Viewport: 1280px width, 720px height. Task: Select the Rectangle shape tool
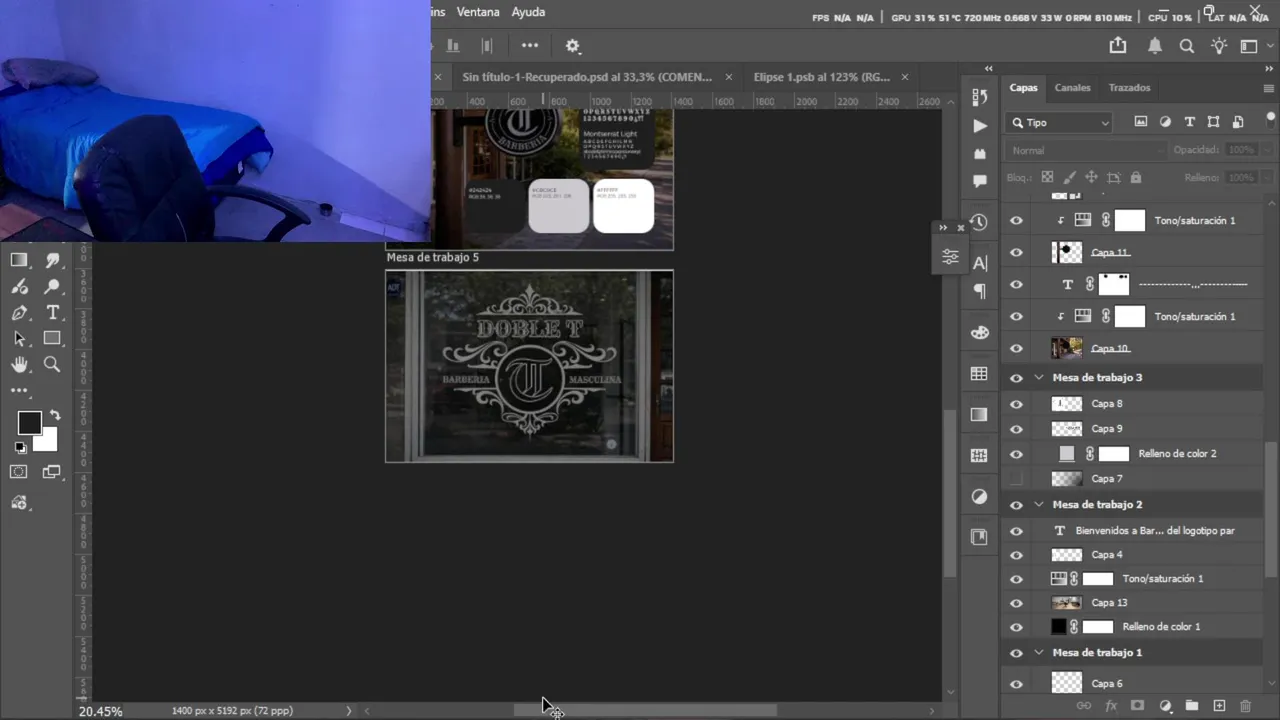tap(52, 339)
